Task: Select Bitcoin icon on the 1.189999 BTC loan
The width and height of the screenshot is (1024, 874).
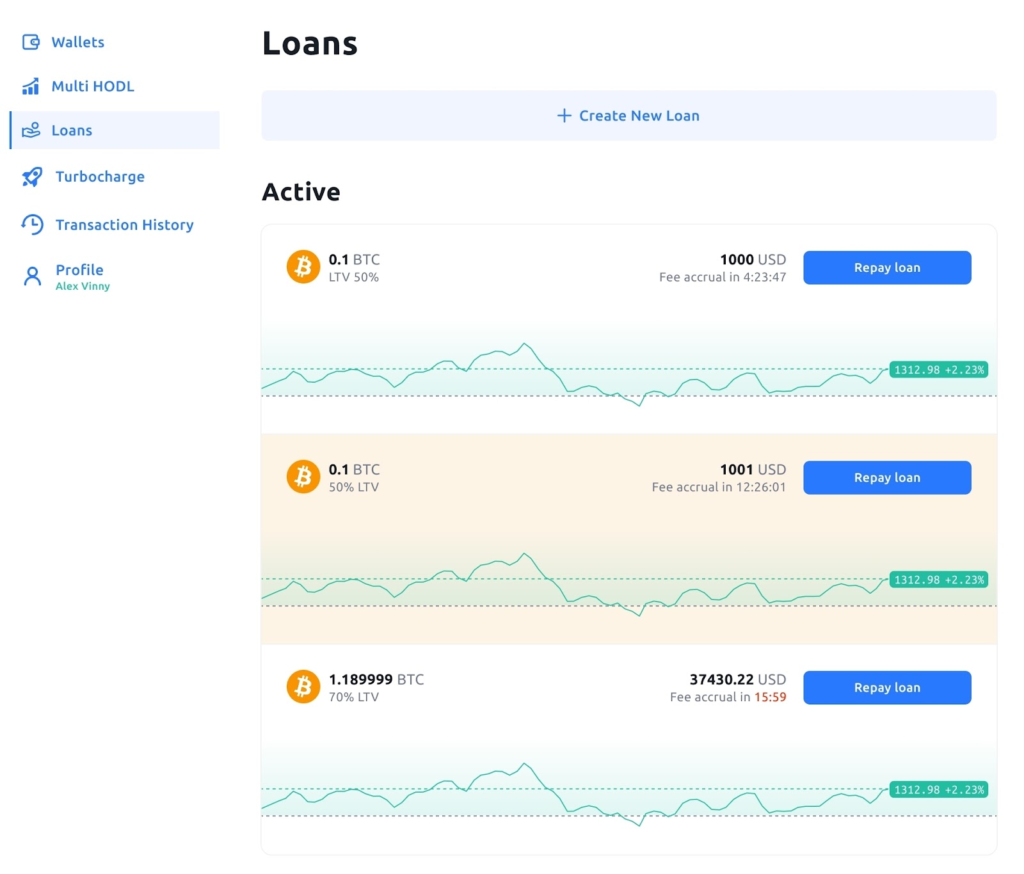Action: [x=302, y=687]
